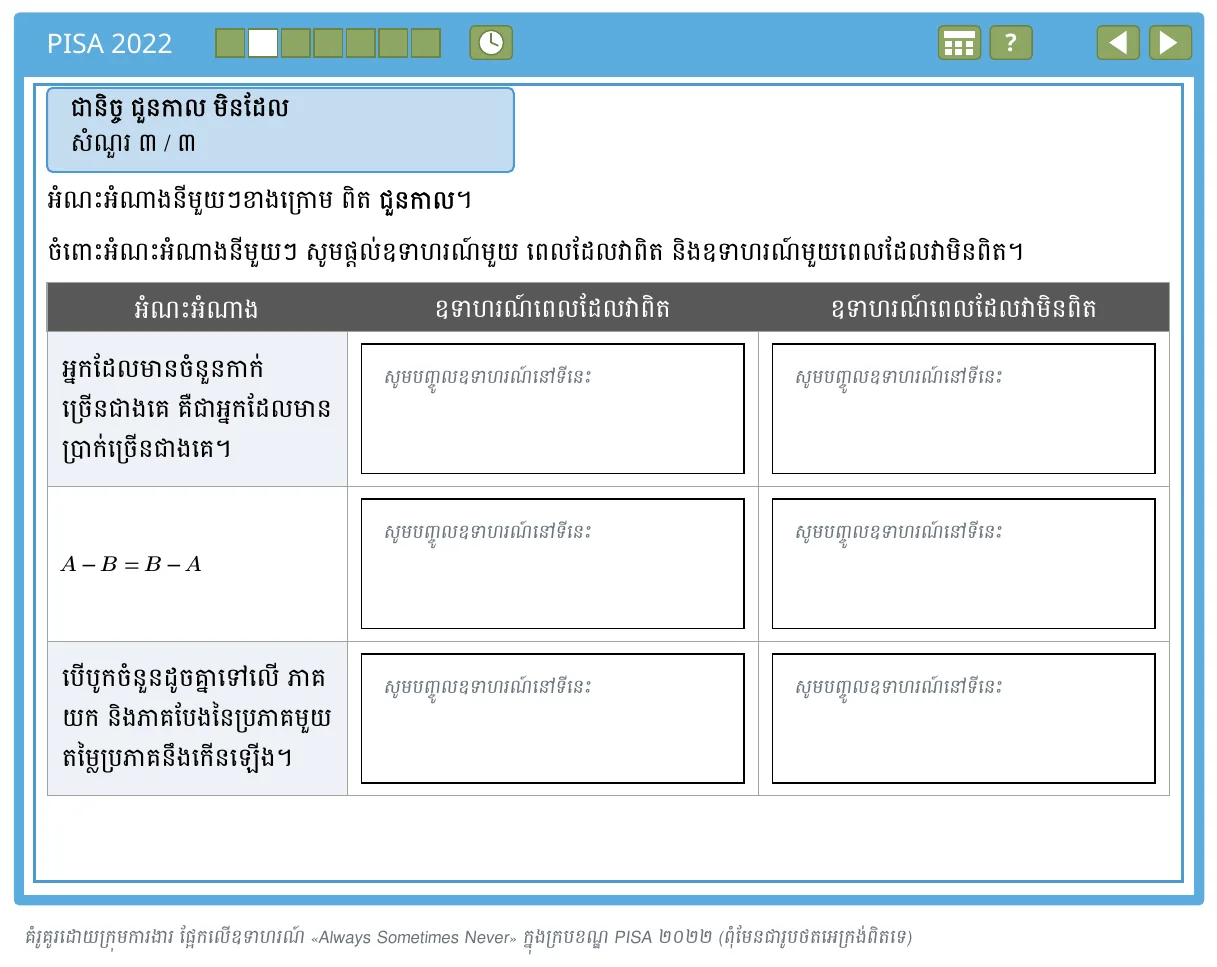Select the first progress square

230,43
